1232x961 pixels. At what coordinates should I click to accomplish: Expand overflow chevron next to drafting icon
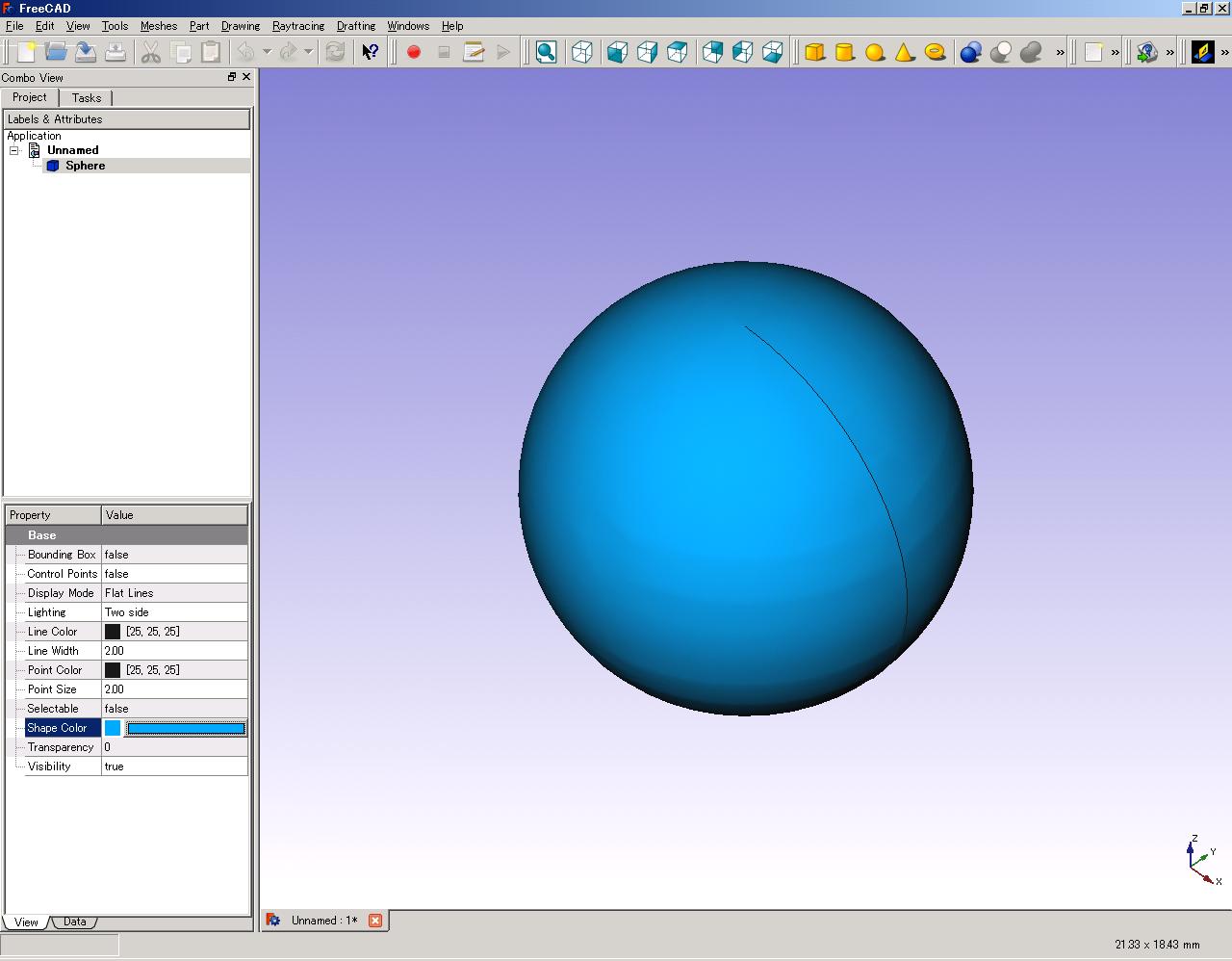tap(1224, 52)
